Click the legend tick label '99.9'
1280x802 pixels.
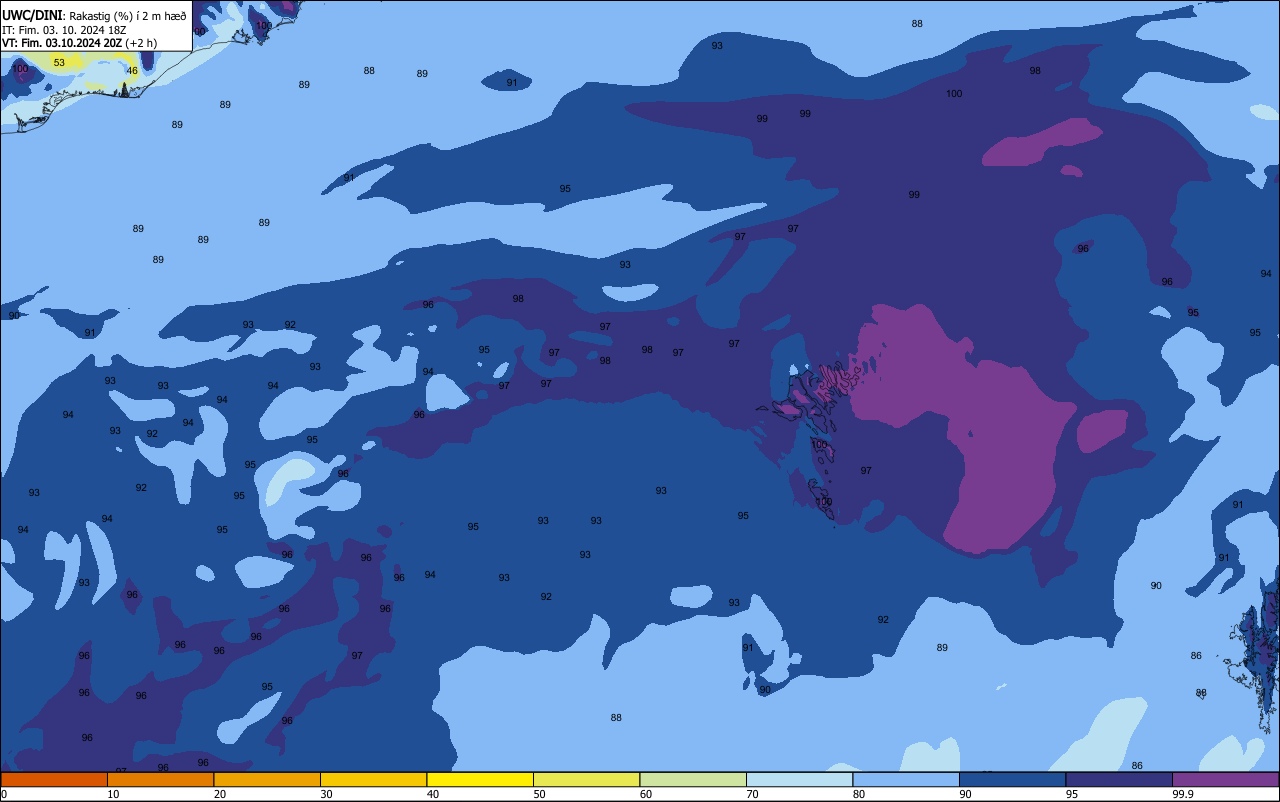(x=1183, y=794)
